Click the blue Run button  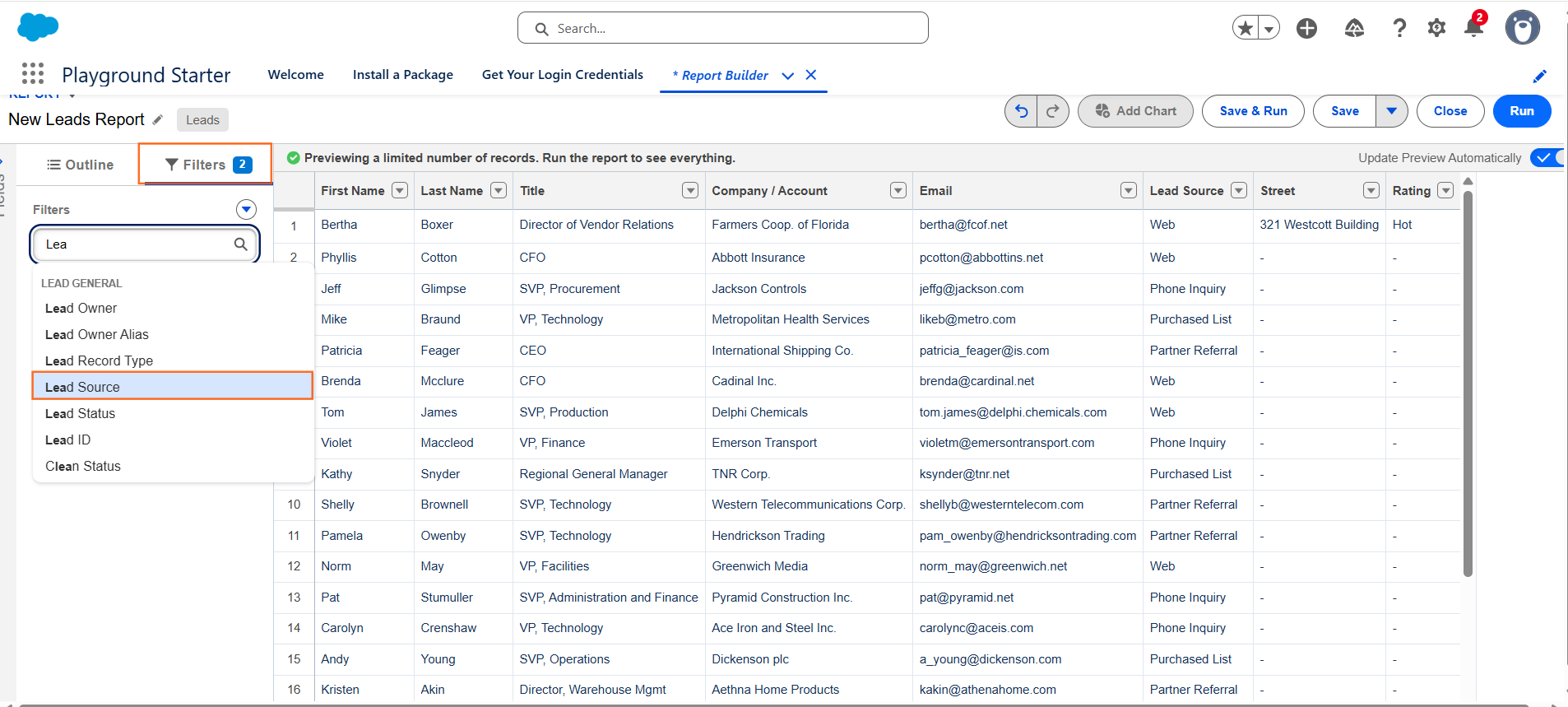pos(1522,111)
